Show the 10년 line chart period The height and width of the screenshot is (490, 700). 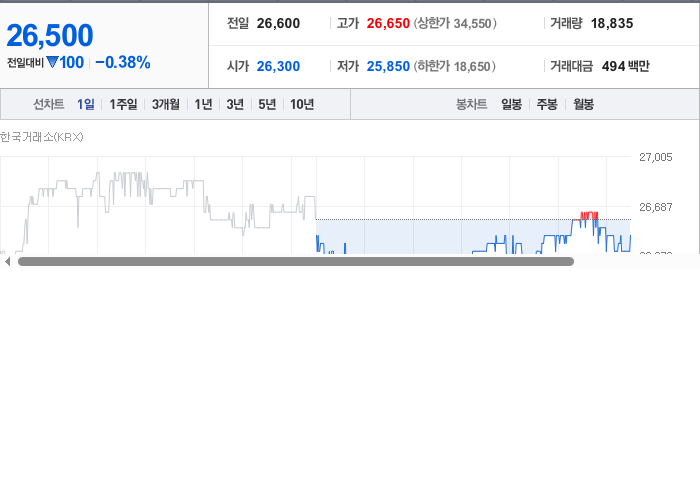click(x=302, y=104)
